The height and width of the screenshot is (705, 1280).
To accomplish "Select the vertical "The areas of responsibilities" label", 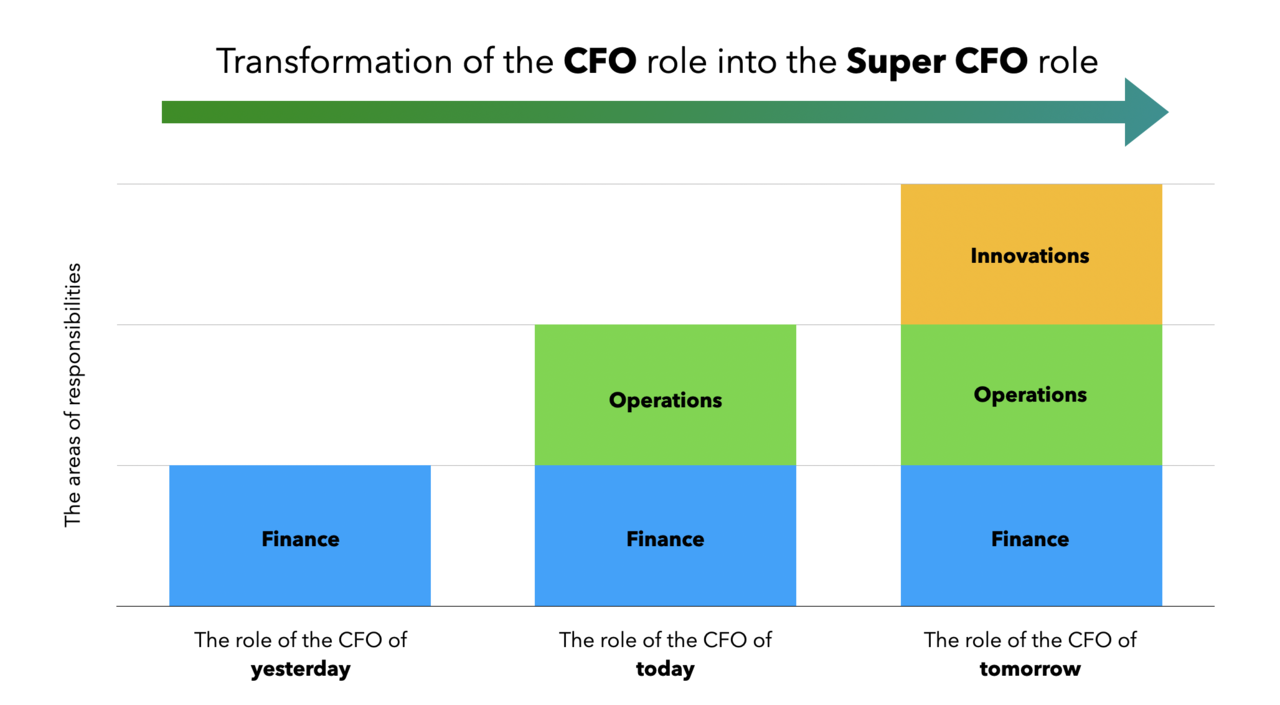I will click(x=72, y=395).
